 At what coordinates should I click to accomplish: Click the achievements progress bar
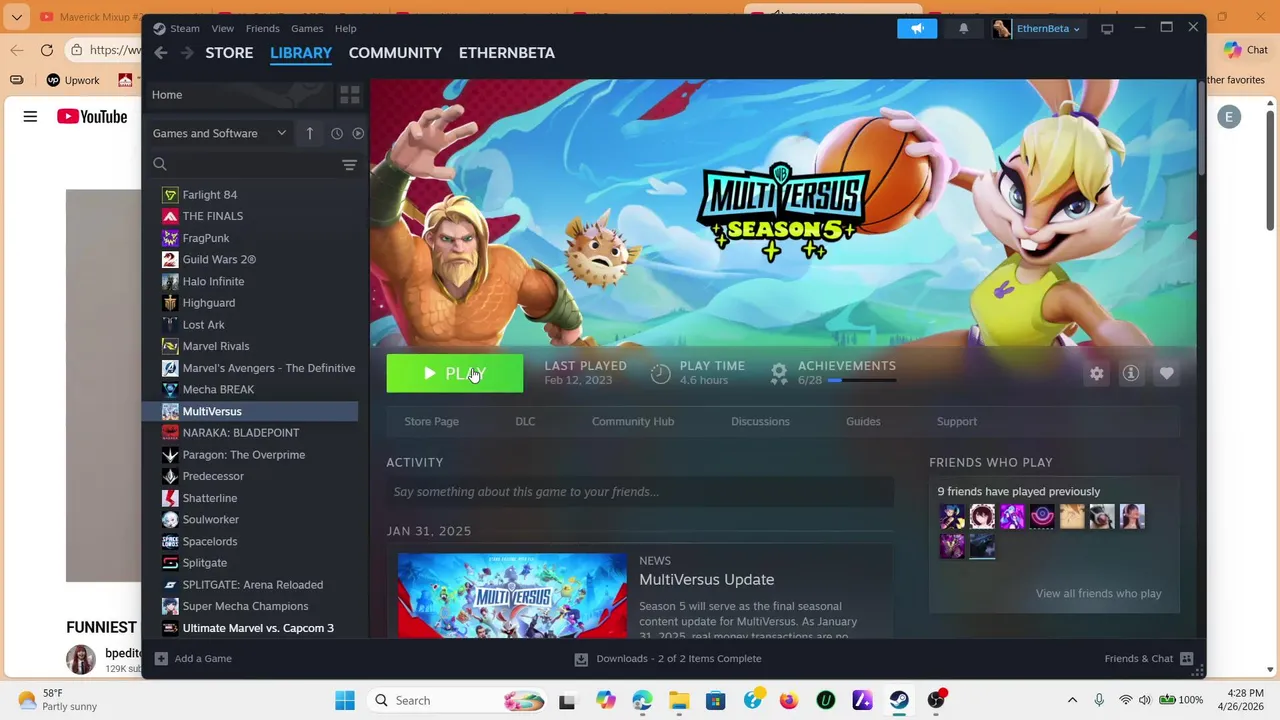coord(861,381)
